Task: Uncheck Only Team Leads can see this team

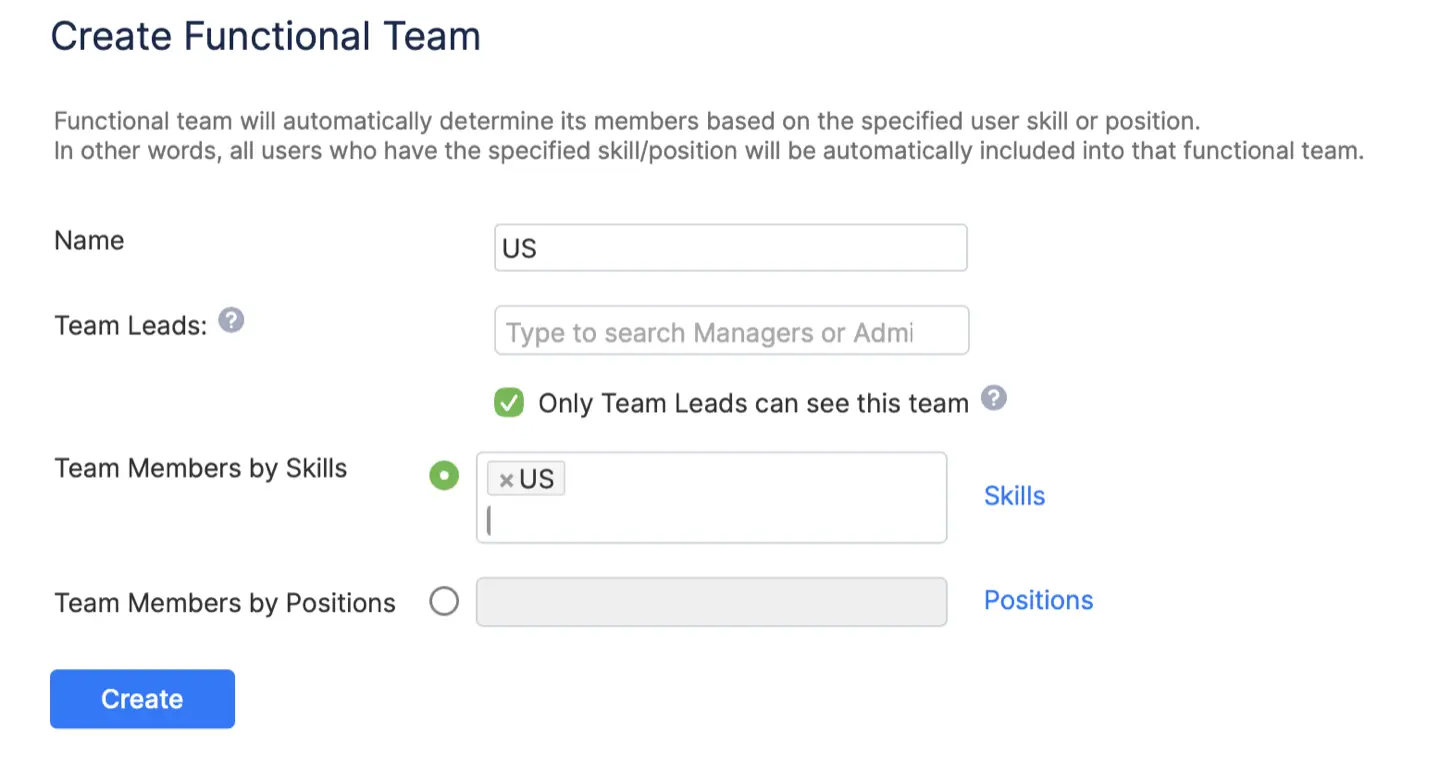Action: tap(509, 402)
